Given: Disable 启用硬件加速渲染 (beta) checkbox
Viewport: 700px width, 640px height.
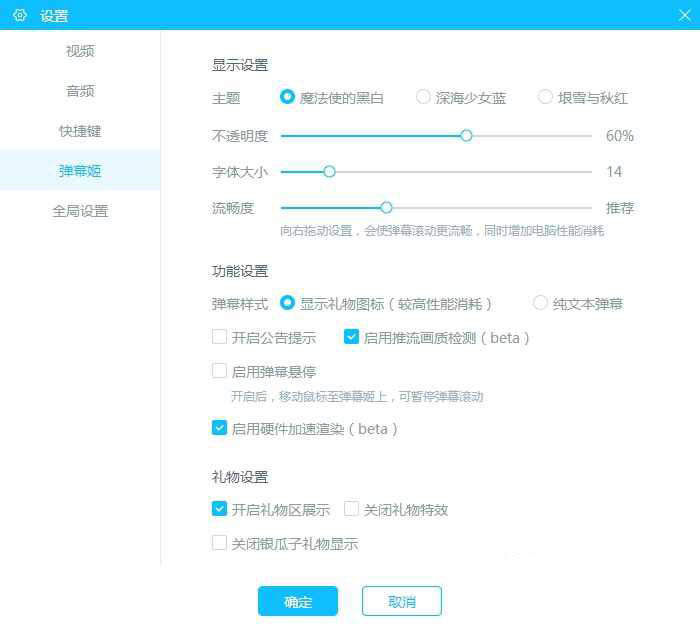Looking at the screenshot, I should tap(220, 428).
